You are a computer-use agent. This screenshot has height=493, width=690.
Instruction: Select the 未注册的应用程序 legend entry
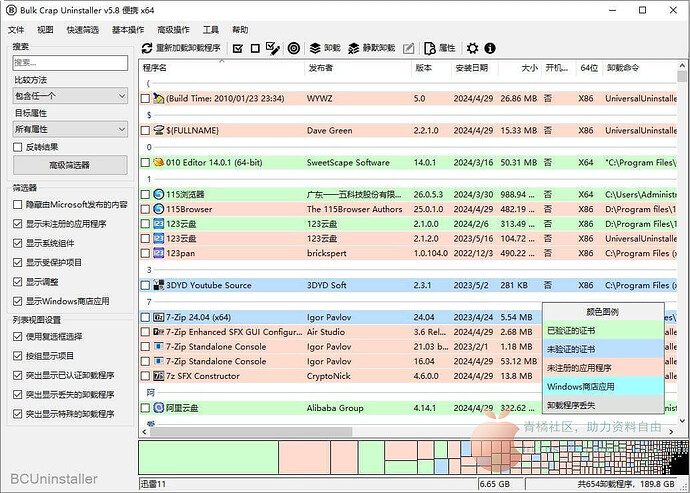(603, 368)
